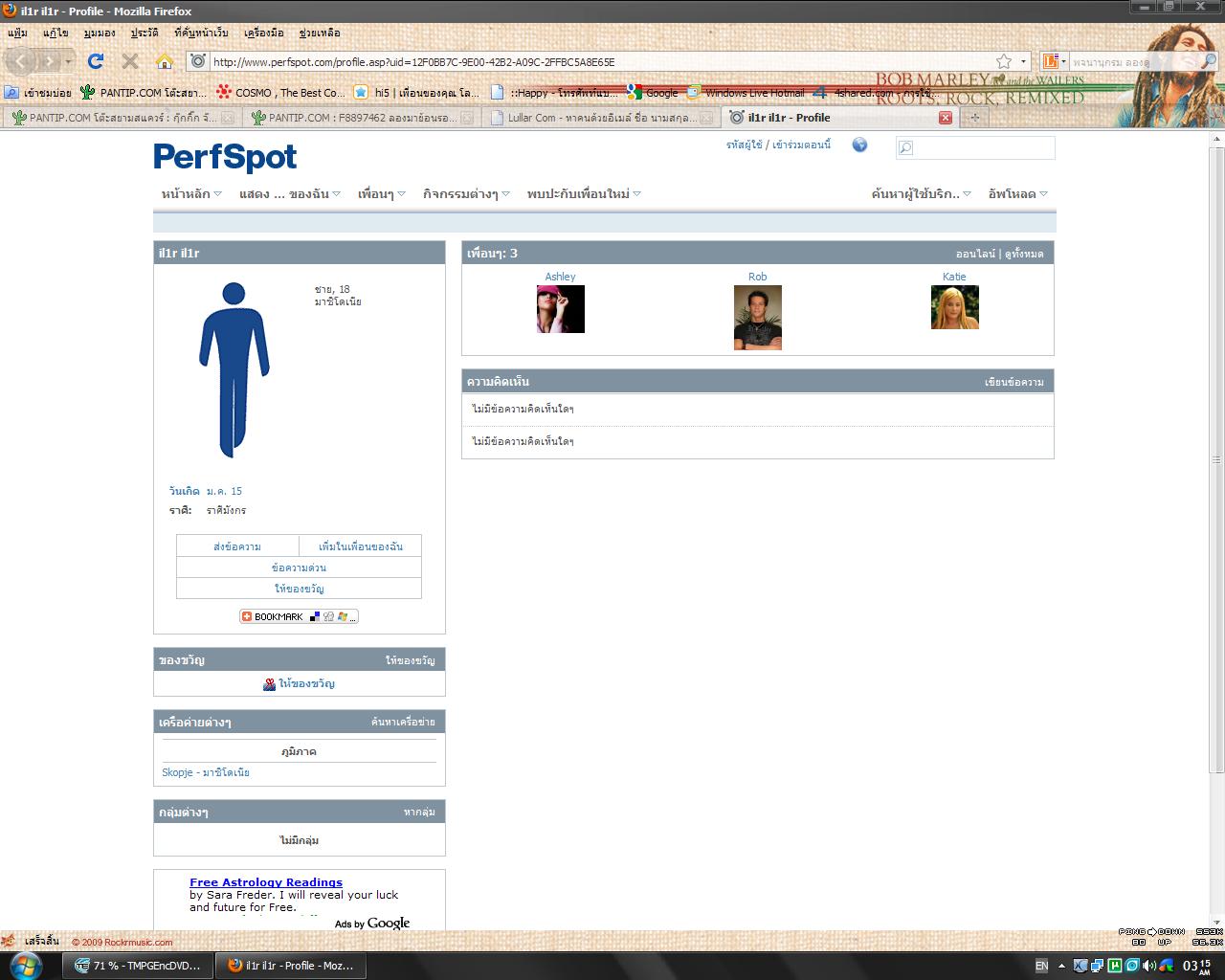Open a new tab with plus button
Screen dimensions: 1225x980
975,118
